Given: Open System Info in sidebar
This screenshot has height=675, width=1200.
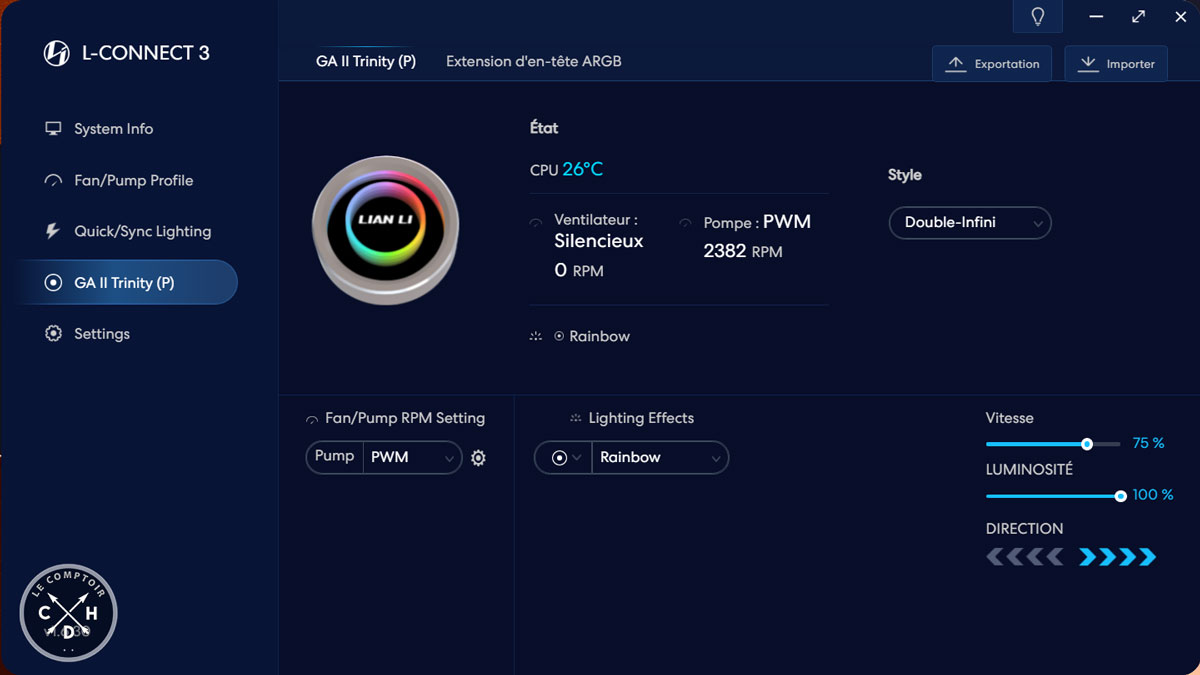Looking at the screenshot, I should point(113,129).
